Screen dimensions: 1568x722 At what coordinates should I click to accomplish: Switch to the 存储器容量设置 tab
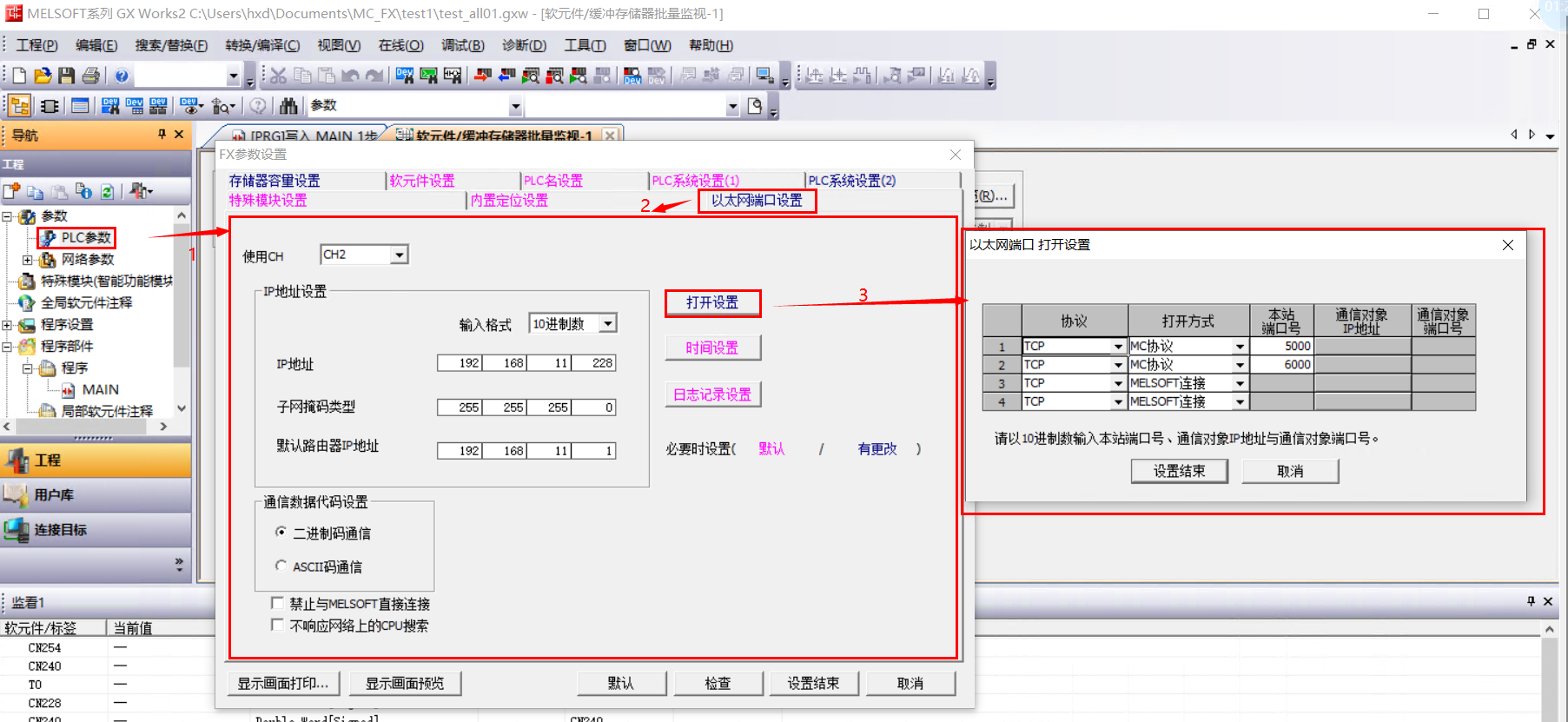pyautogui.click(x=275, y=181)
